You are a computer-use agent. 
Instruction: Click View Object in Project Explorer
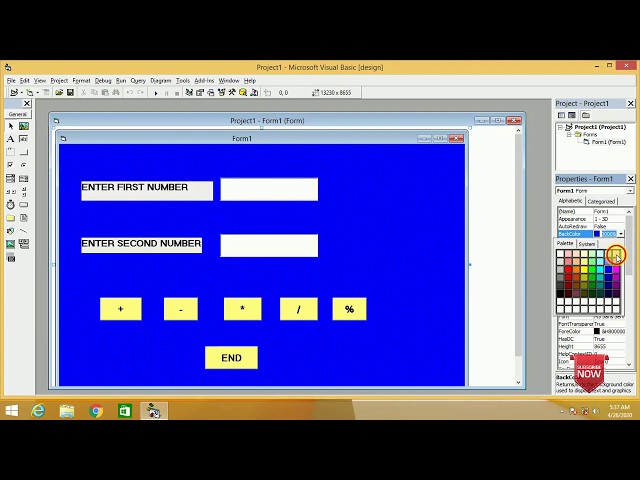pyautogui.click(x=572, y=115)
